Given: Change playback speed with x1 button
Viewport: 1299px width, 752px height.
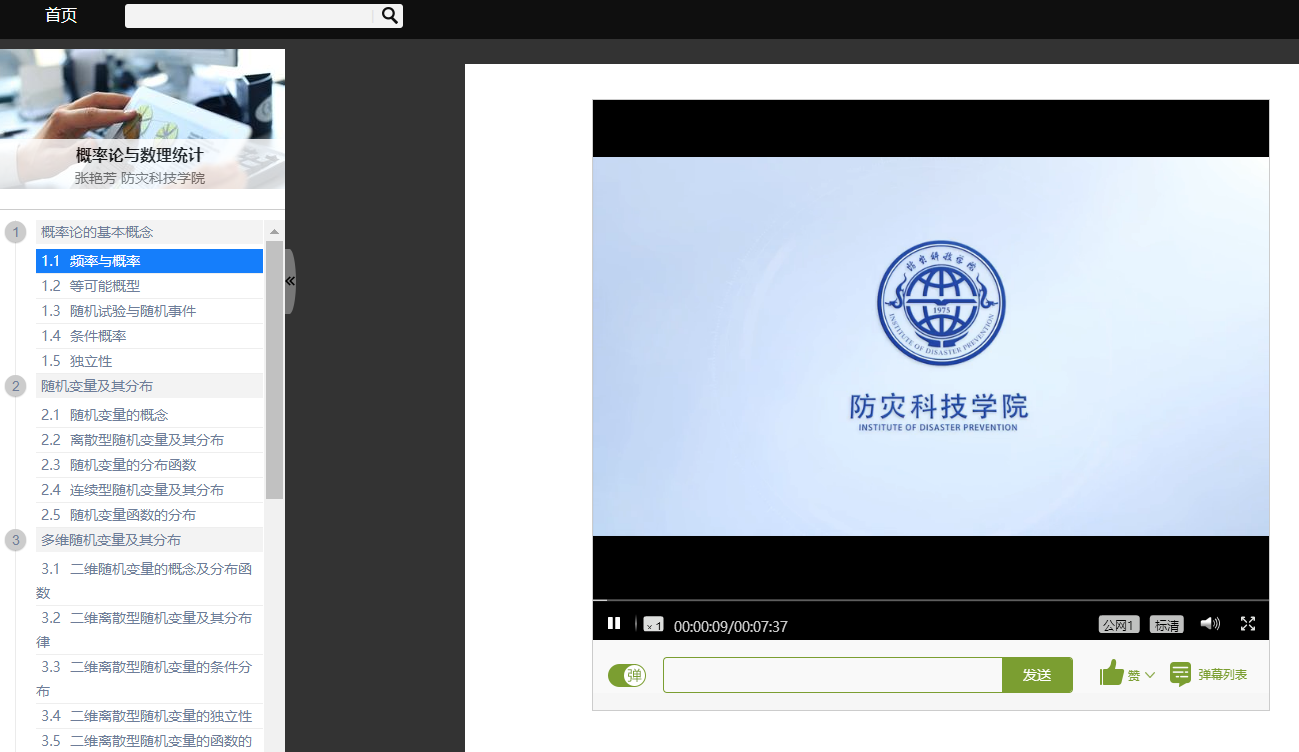Looking at the screenshot, I should tap(653, 624).
